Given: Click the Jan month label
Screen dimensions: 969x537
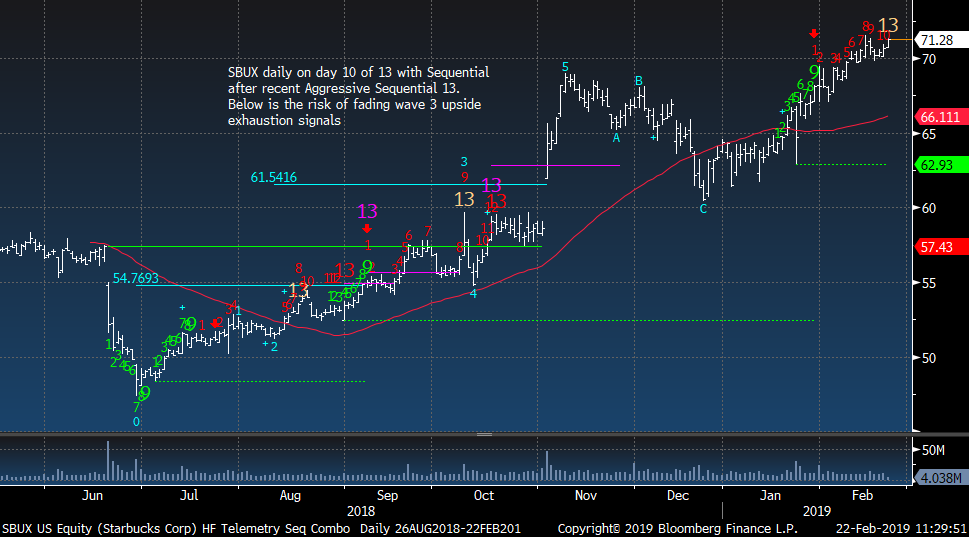Looking at the screenshot, I should (x=770, y=495).
